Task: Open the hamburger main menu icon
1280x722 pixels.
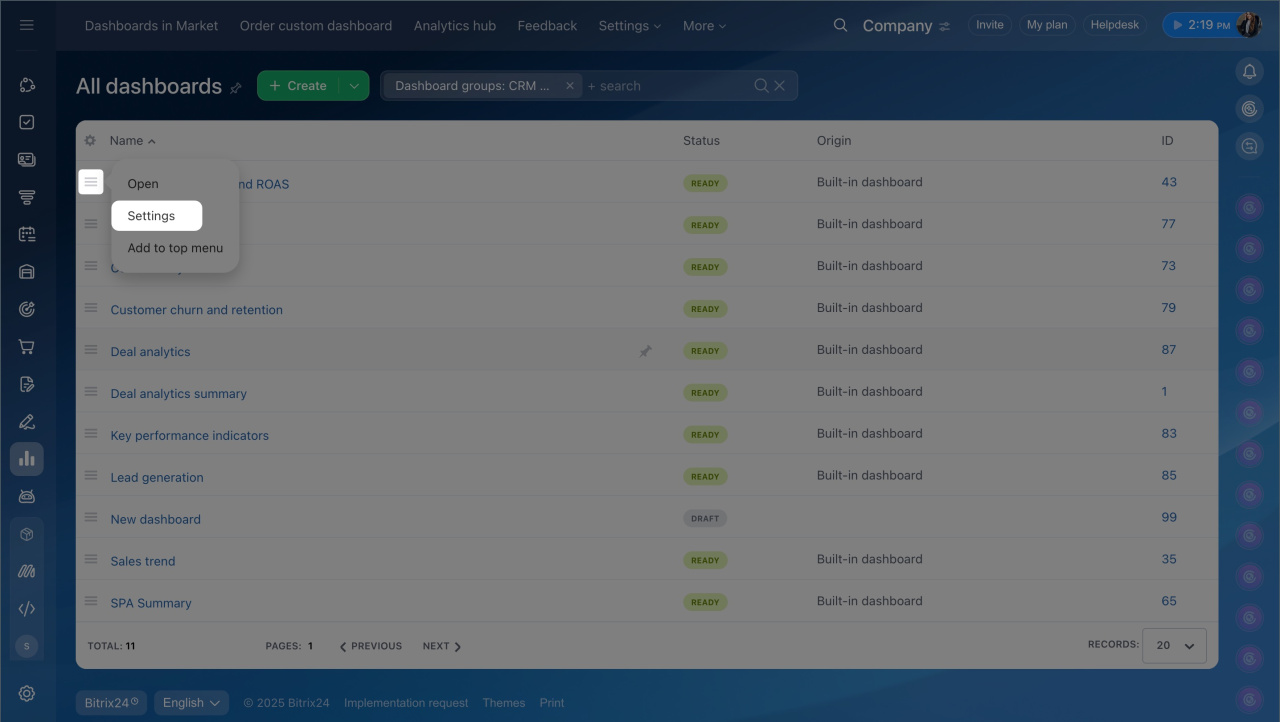Action: pyautogui.click(x=27, y=25)
